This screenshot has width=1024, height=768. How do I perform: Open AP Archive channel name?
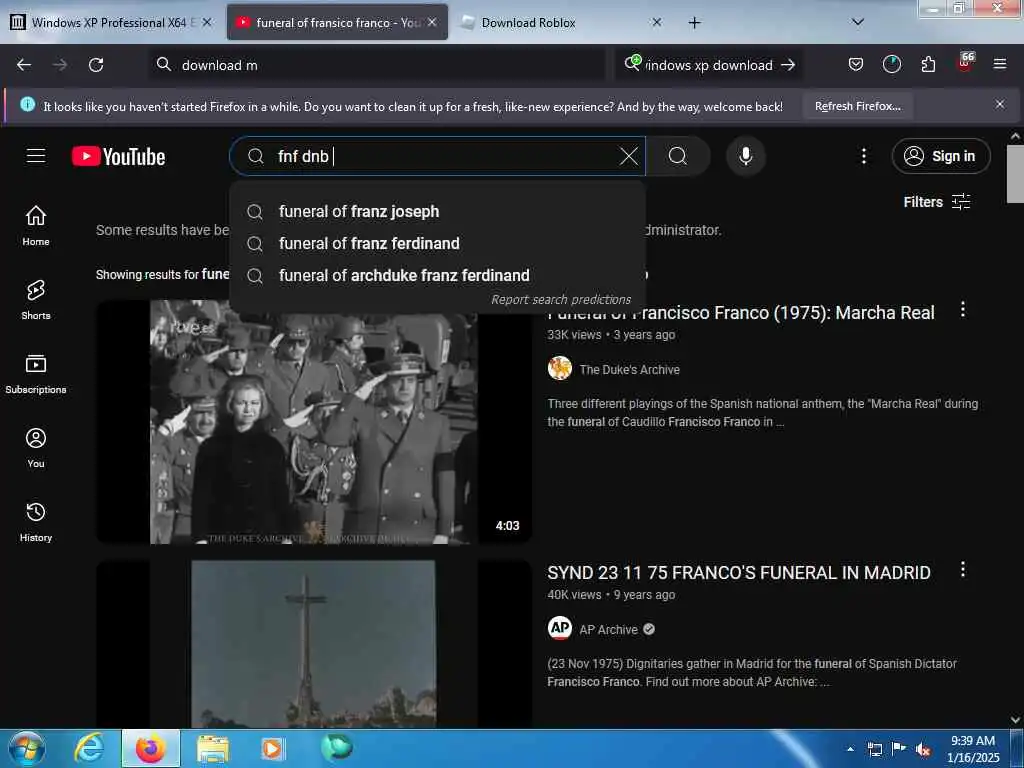tap(609, 630)
